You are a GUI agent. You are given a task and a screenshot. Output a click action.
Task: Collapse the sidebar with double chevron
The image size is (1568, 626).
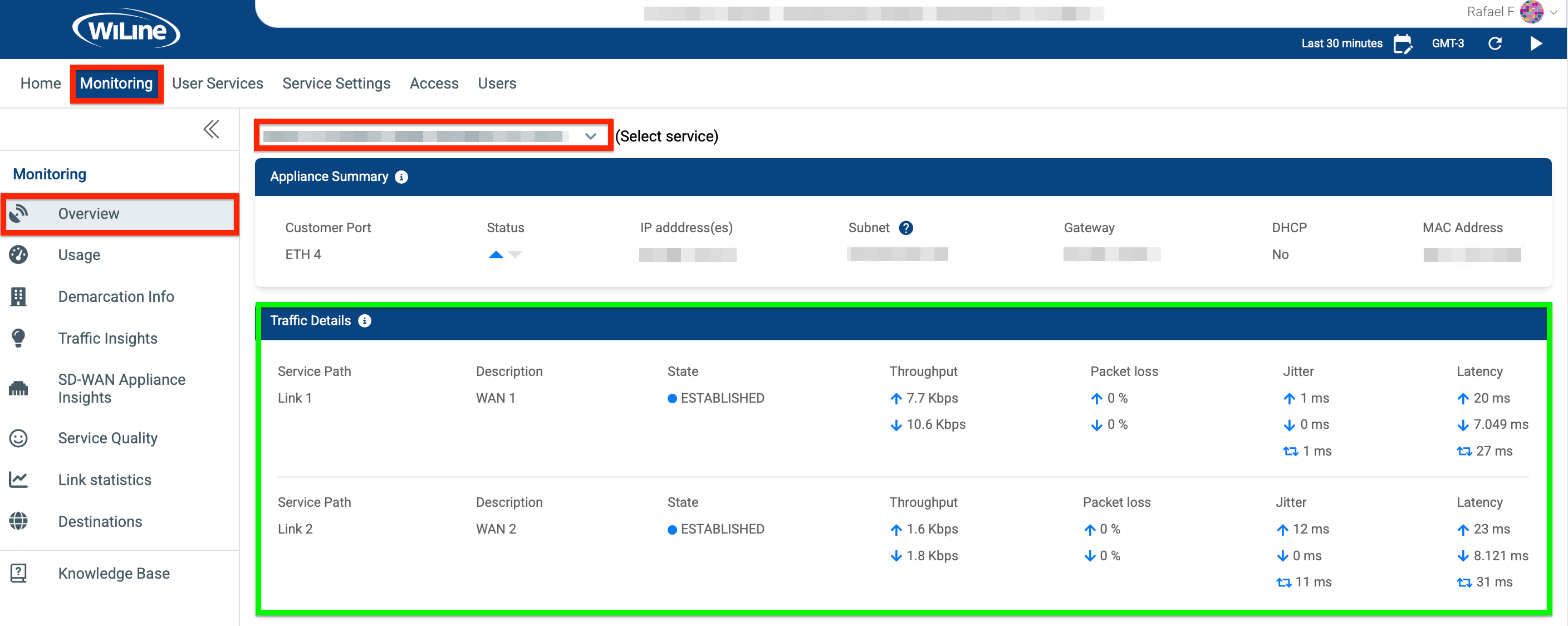click(211, 129)
